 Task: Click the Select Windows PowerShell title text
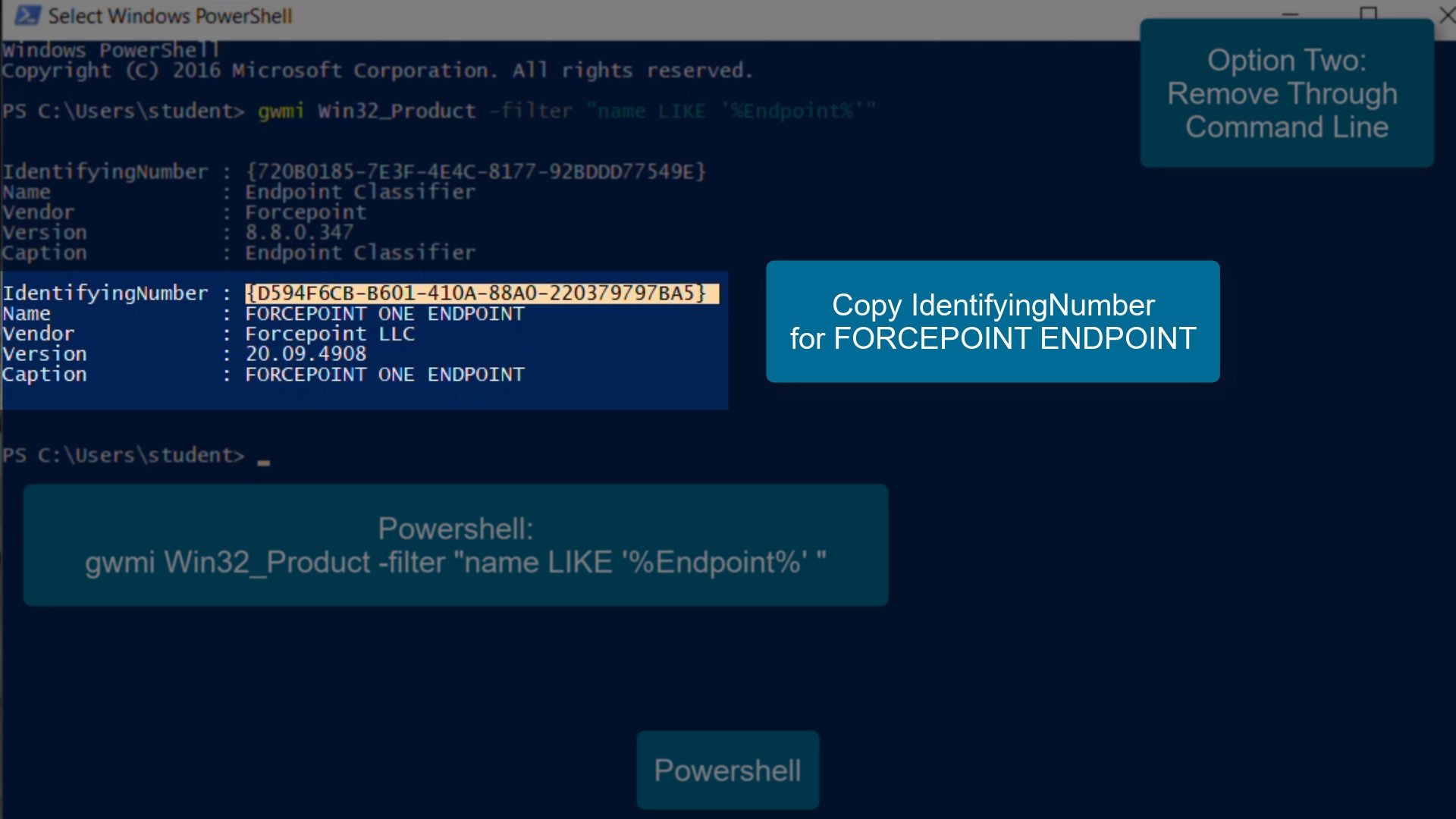pyautogui.click(x=170, y=16)
